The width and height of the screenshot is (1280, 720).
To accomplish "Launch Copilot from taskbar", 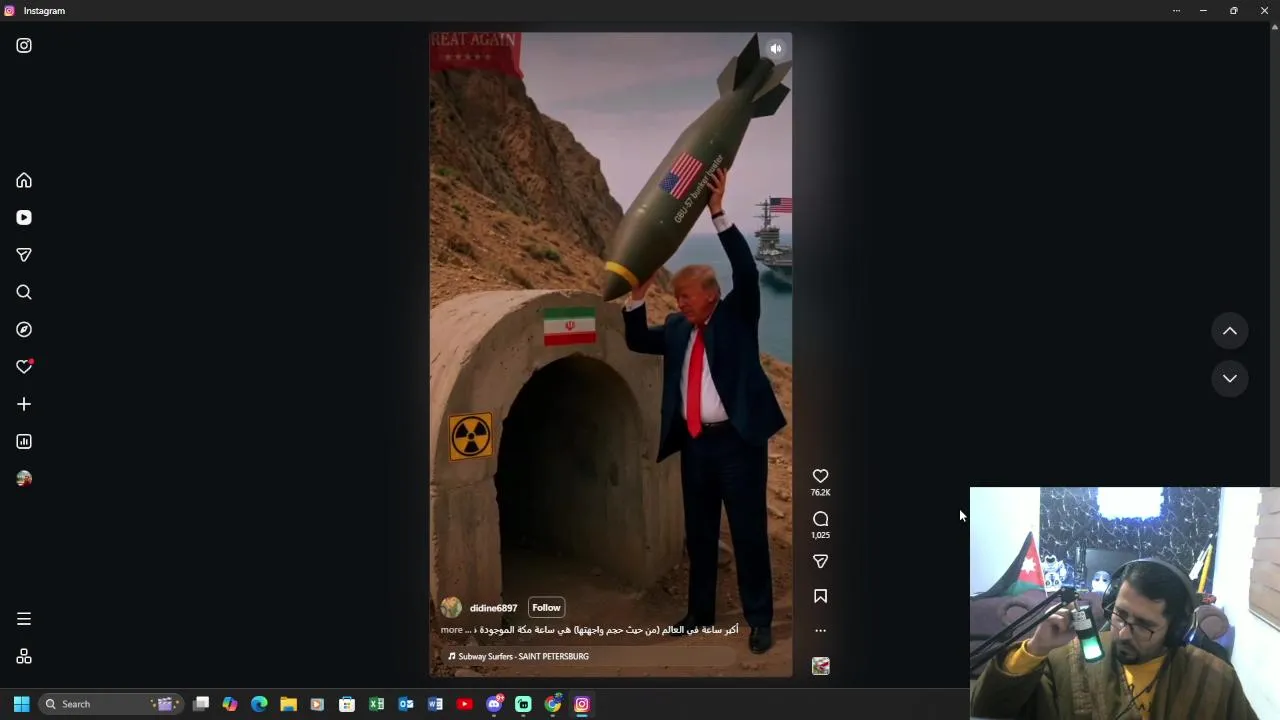I will pos(230,704).
